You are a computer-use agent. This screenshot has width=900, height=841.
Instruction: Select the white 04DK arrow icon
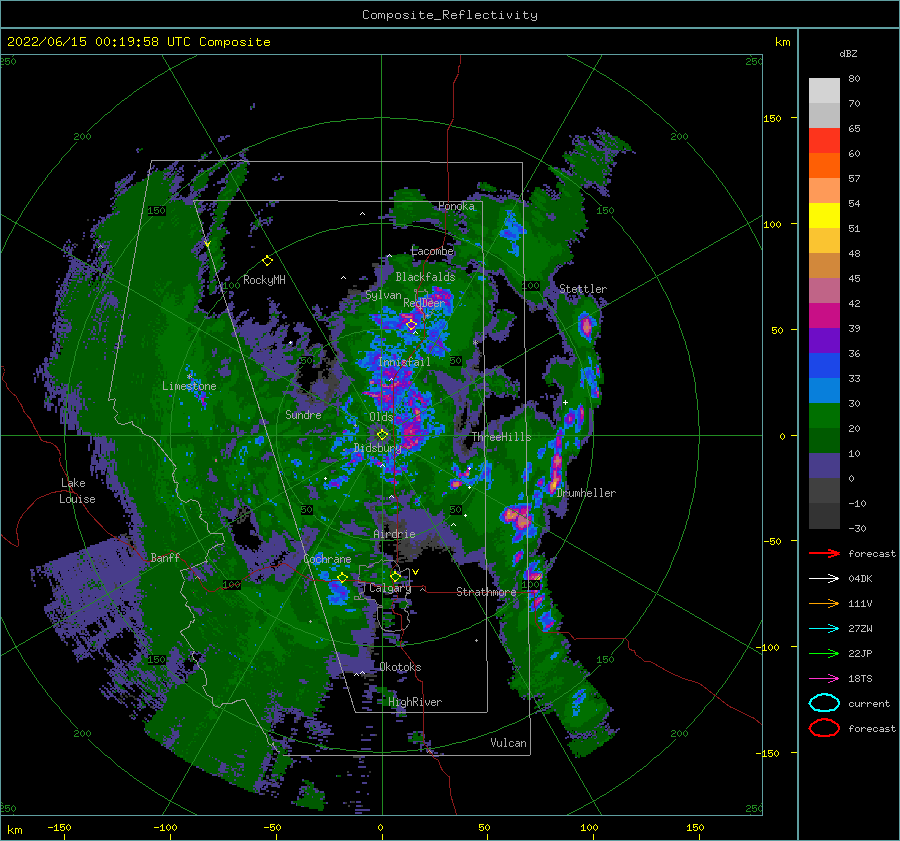(x=824, y=578)
